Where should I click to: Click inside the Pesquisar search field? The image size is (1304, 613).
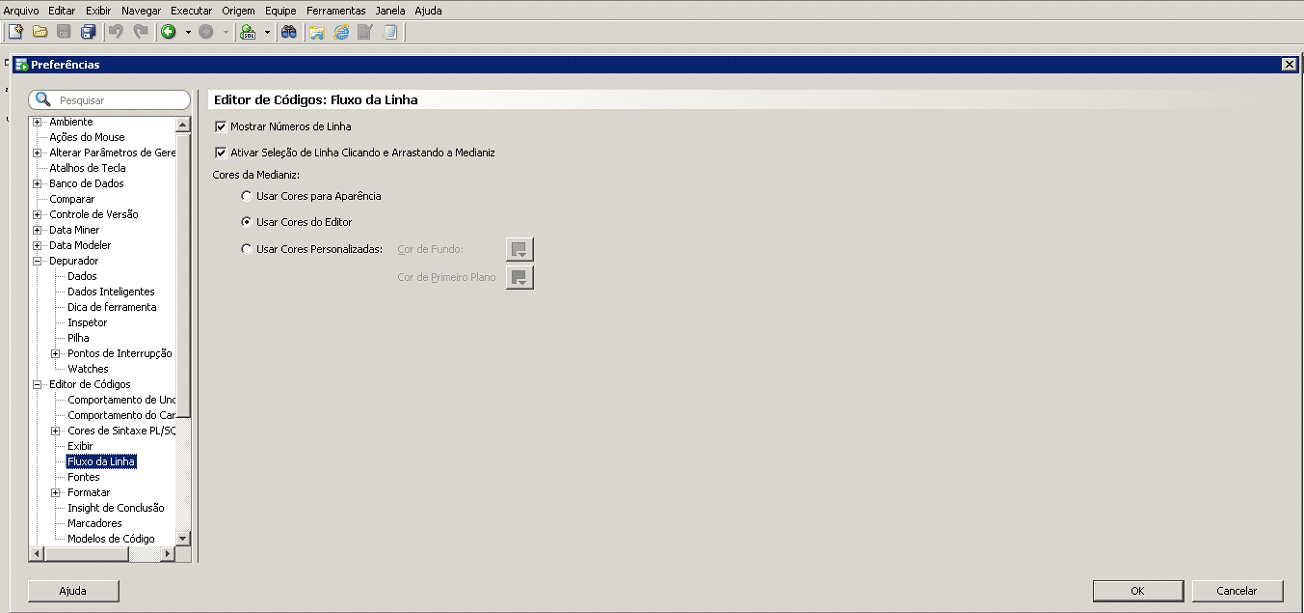click(x=110, y=99)
